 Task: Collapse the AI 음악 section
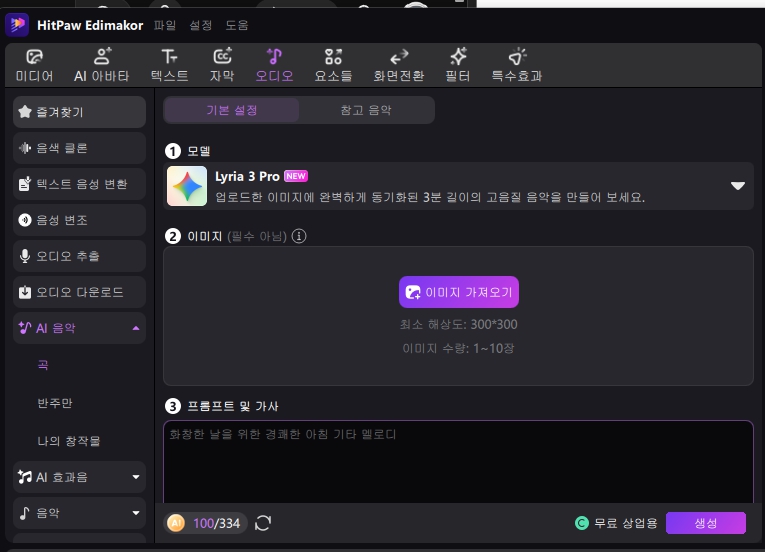pos(136,328)
